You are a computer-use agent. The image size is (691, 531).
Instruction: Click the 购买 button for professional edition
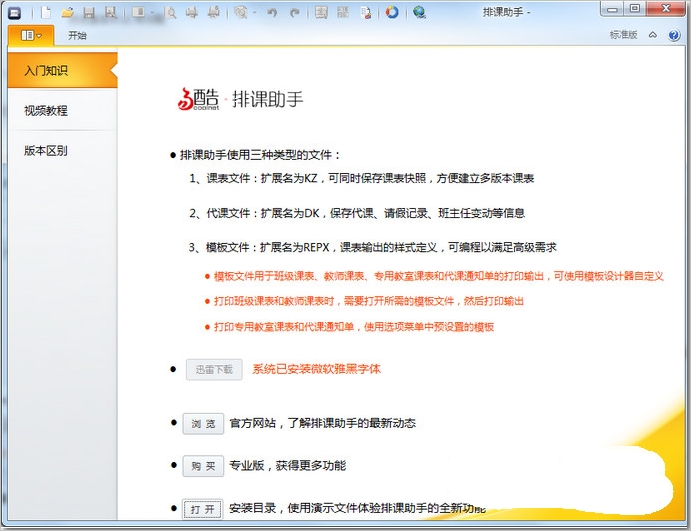(x=203, y=466)
